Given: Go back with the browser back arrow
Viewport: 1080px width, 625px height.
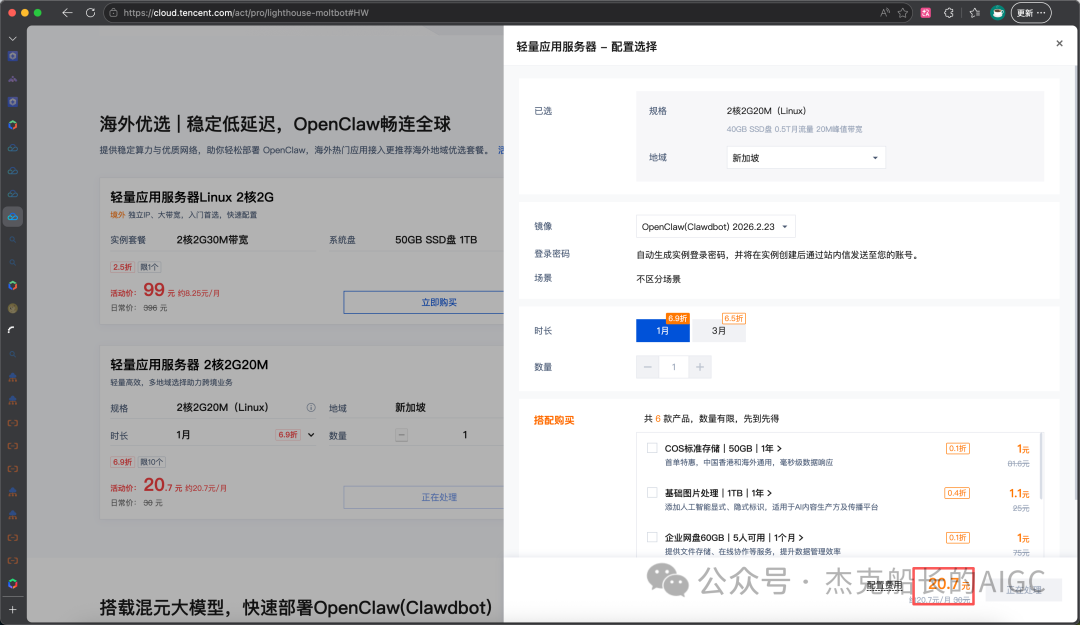Looking at the screenshot, I should [x=67, y=12].
